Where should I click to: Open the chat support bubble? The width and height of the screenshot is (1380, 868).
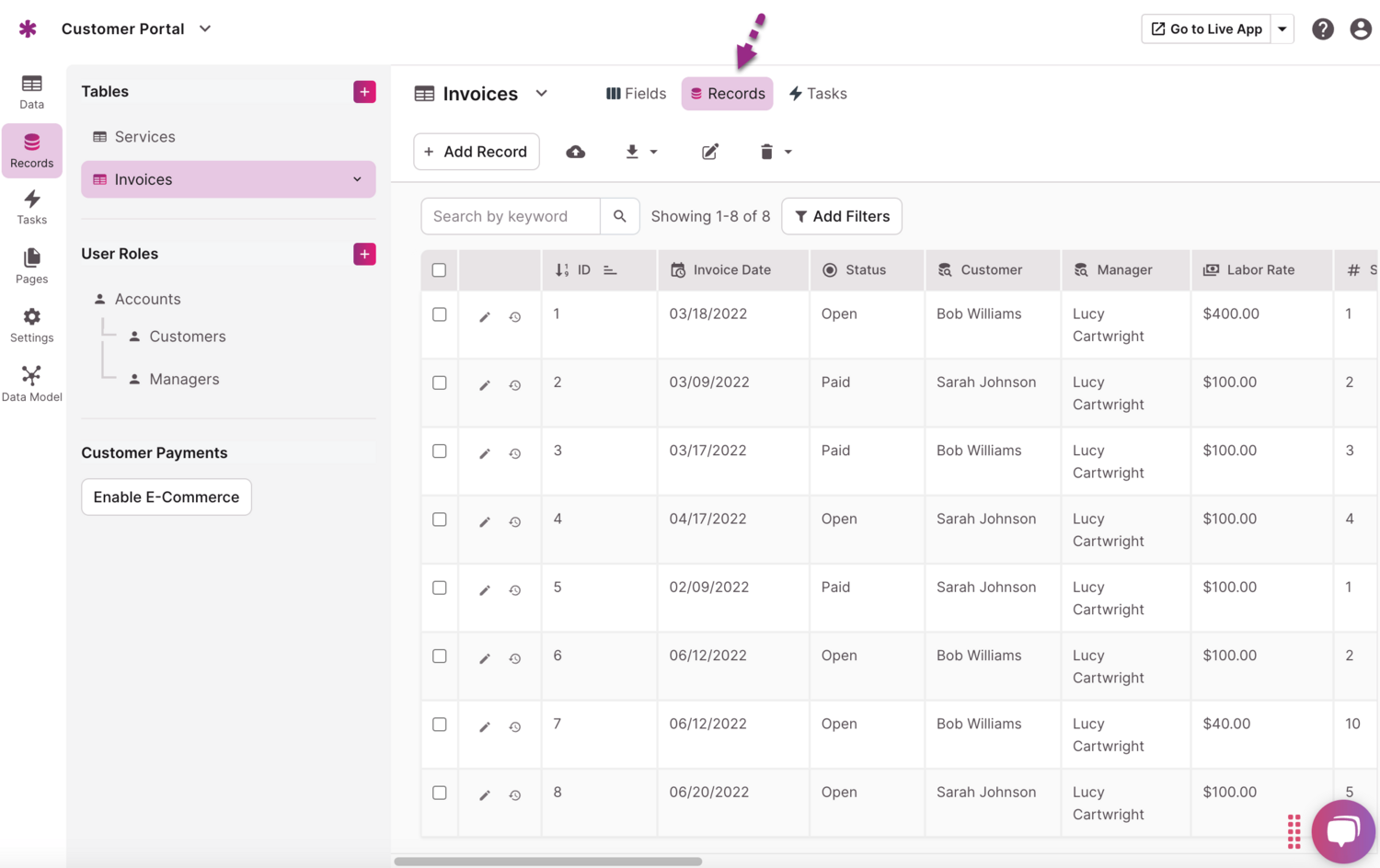coord(1342,830)
